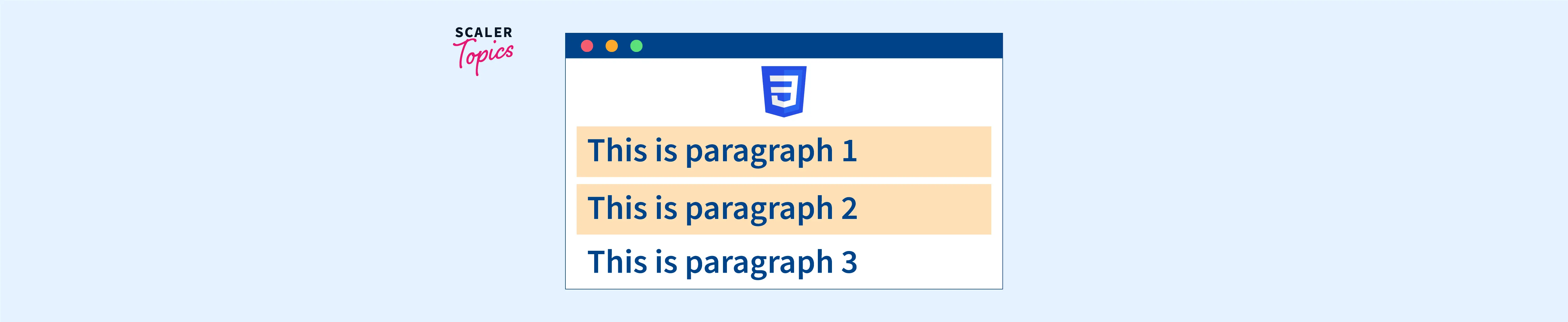
Task: Select the unhighlighted 'This is paragraph 3' line
Action: tap(722, 263)
